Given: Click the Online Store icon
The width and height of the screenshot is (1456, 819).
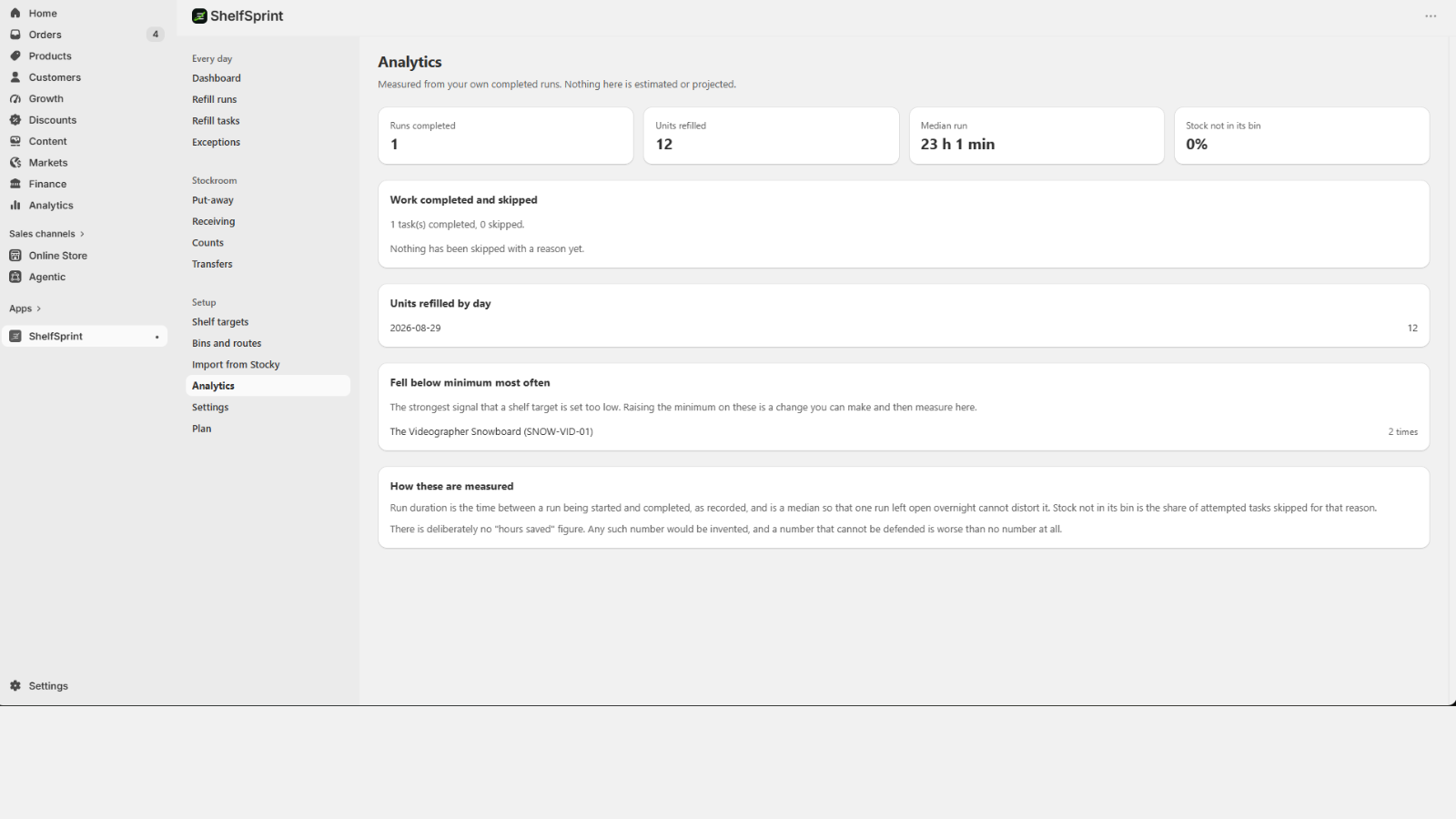Looking at the screenshot, I should (15, 256).
